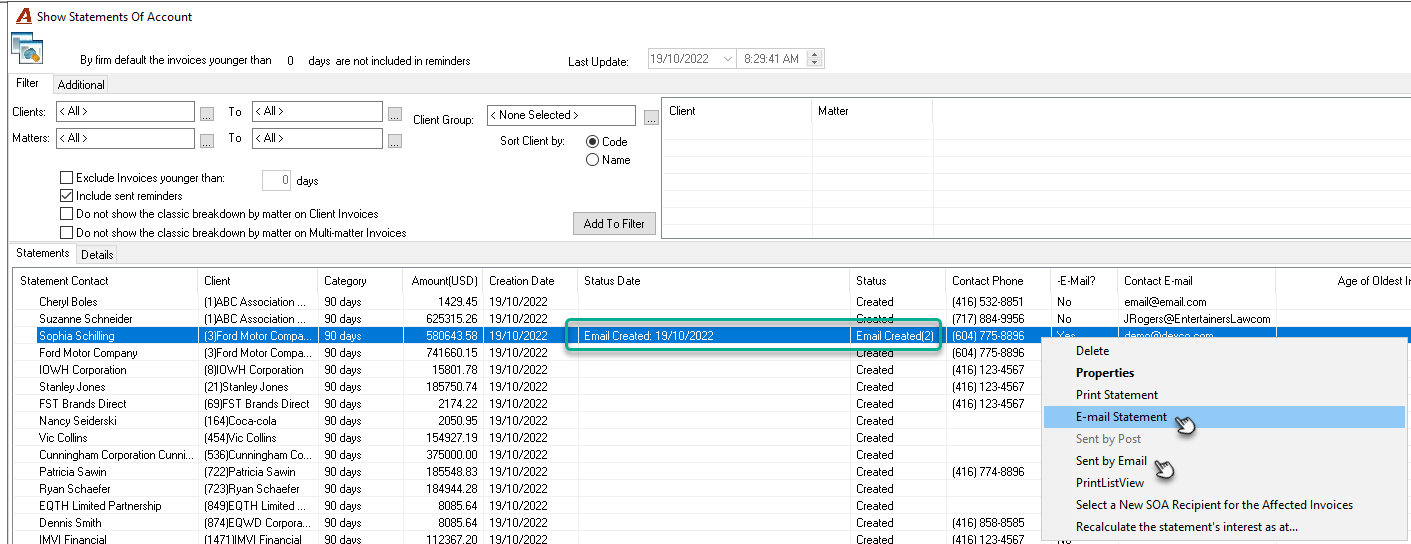Open the Statements tab
This screenshot has width=1411, height=544.
click(x=43, y=253)
